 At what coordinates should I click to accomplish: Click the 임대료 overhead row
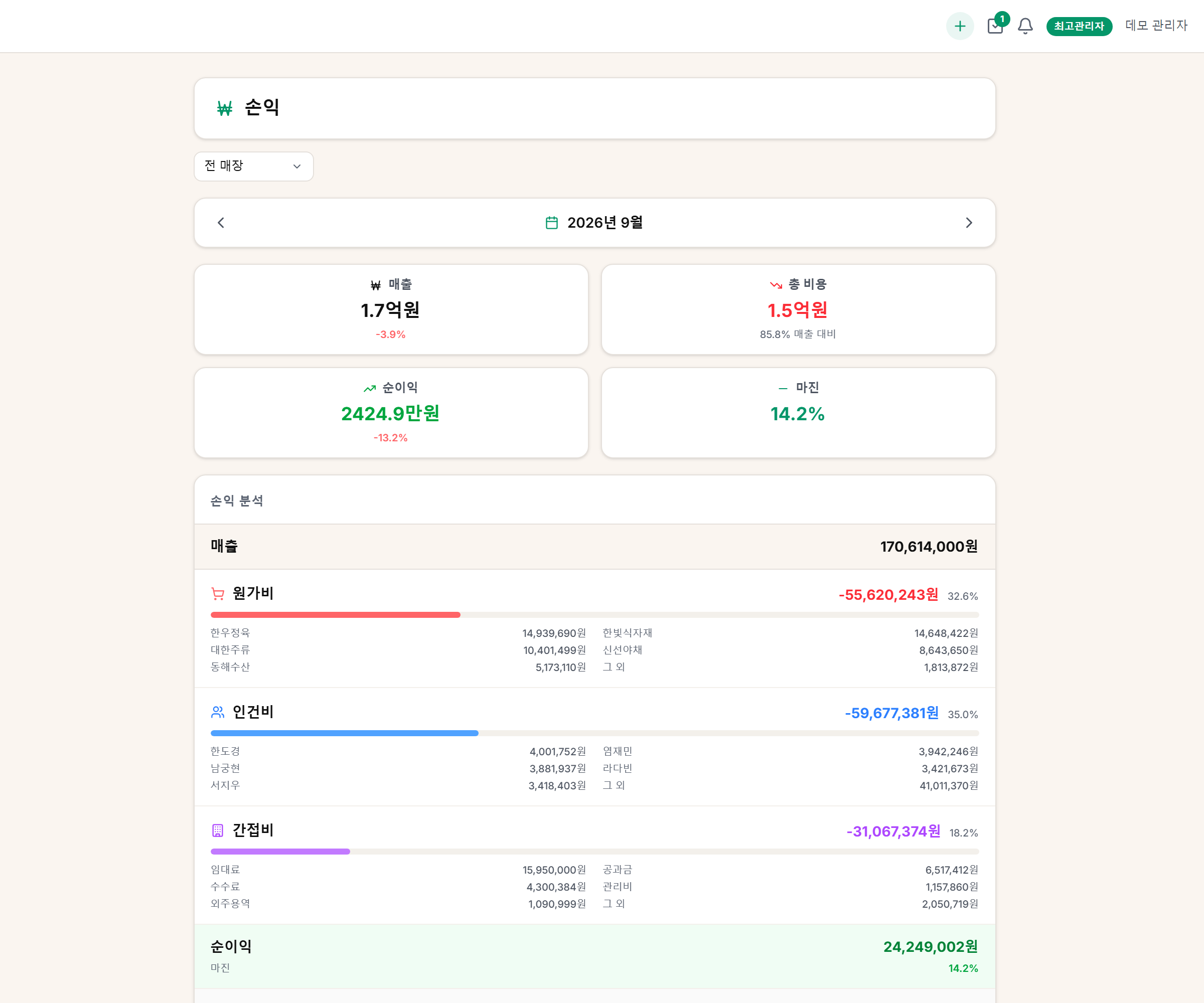click(x=398, y=870)
